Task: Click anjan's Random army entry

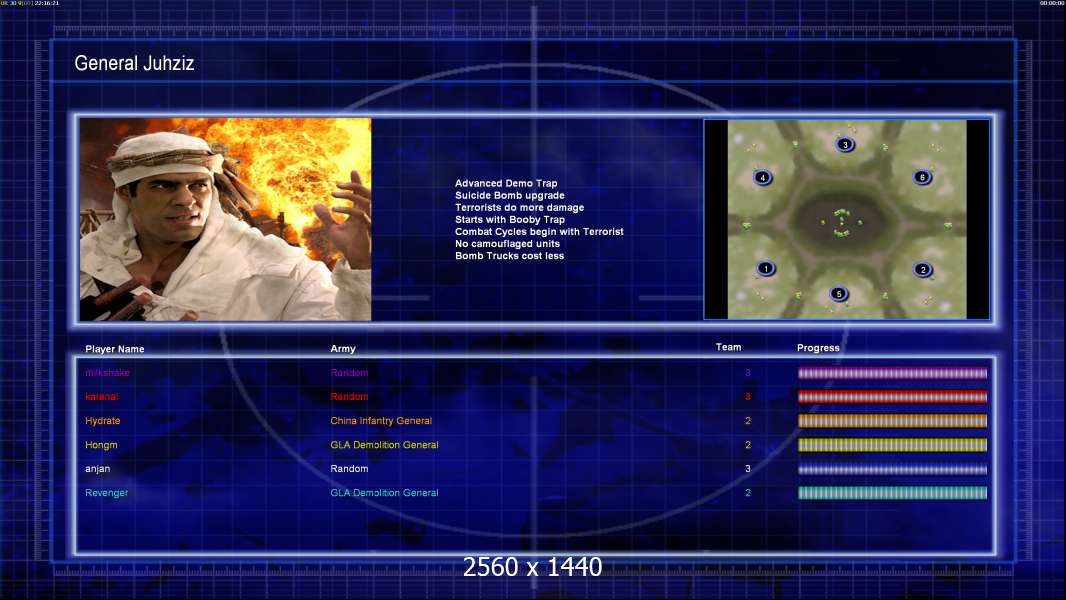Action: pos(349,469)
